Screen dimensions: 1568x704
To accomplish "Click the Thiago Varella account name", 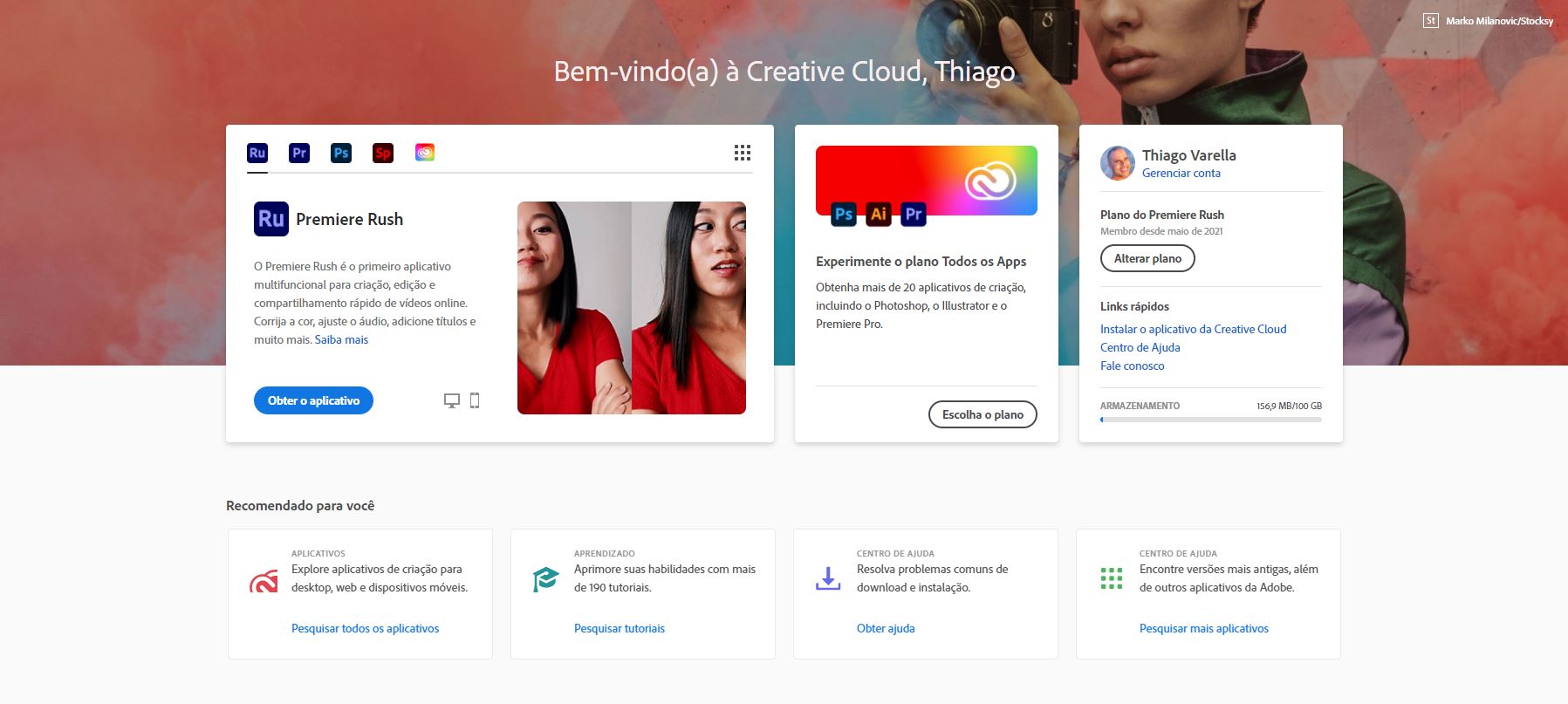I will (1189, 155).
